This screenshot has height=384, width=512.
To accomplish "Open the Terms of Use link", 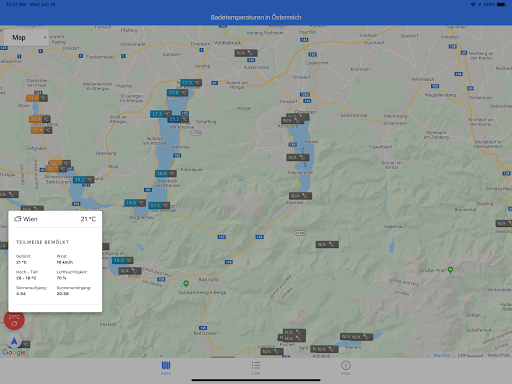I will point(498,355).
